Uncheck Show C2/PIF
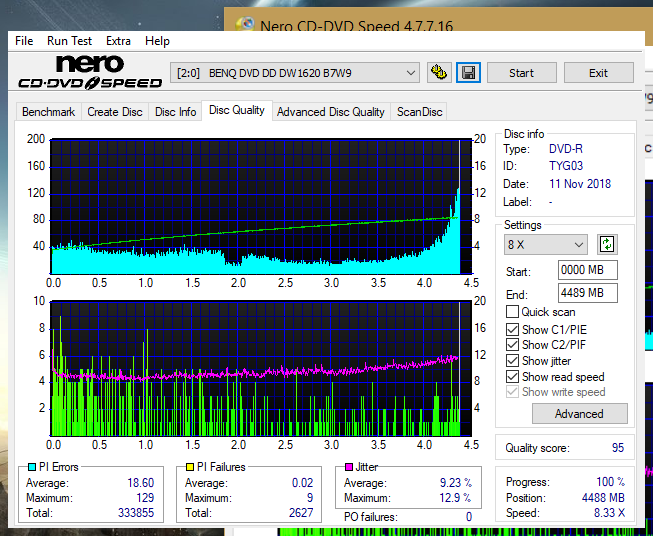 [512, 345]
